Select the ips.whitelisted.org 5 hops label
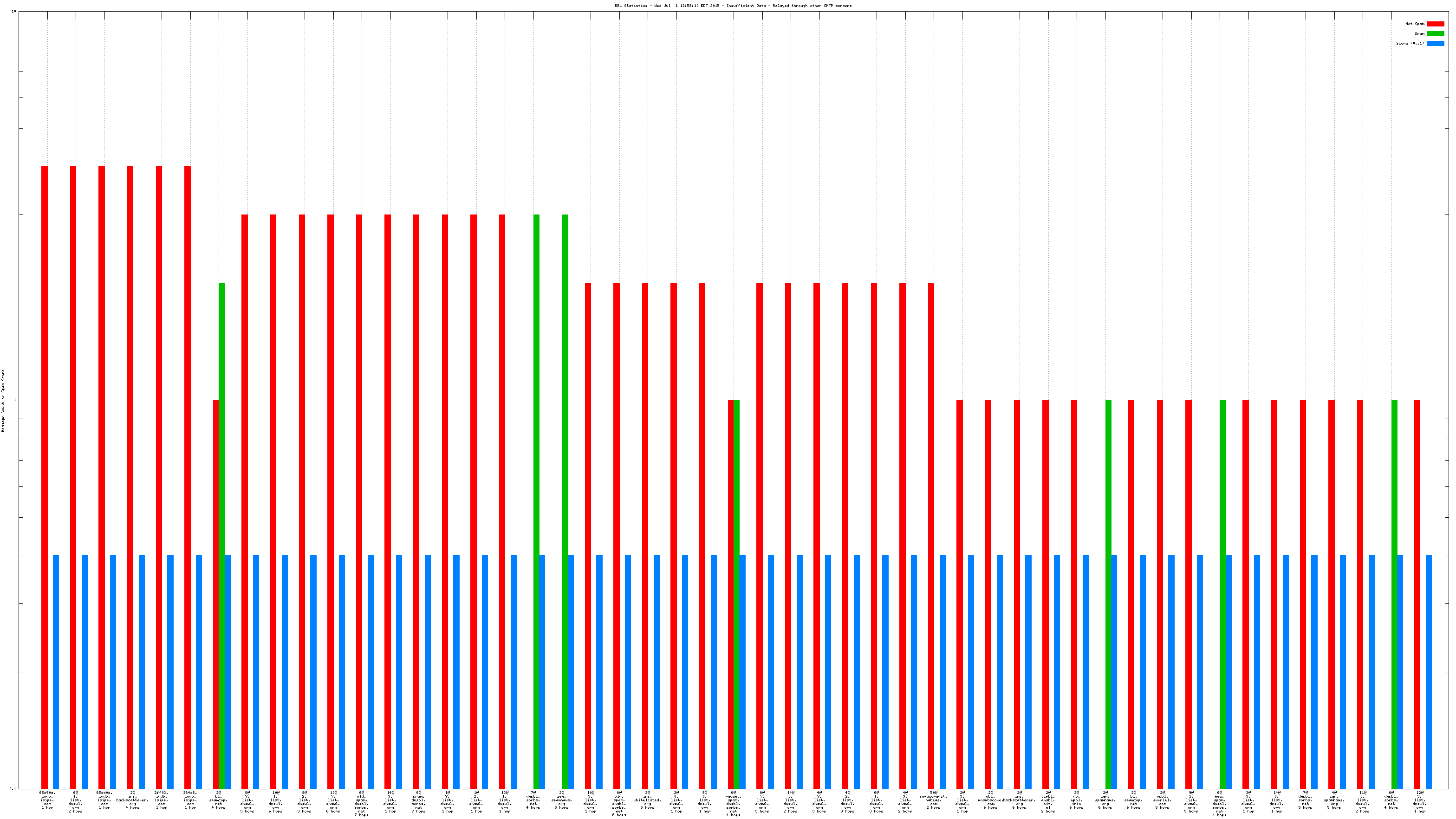Viewport: 1456px width, 819px height. tap(647, 800)
